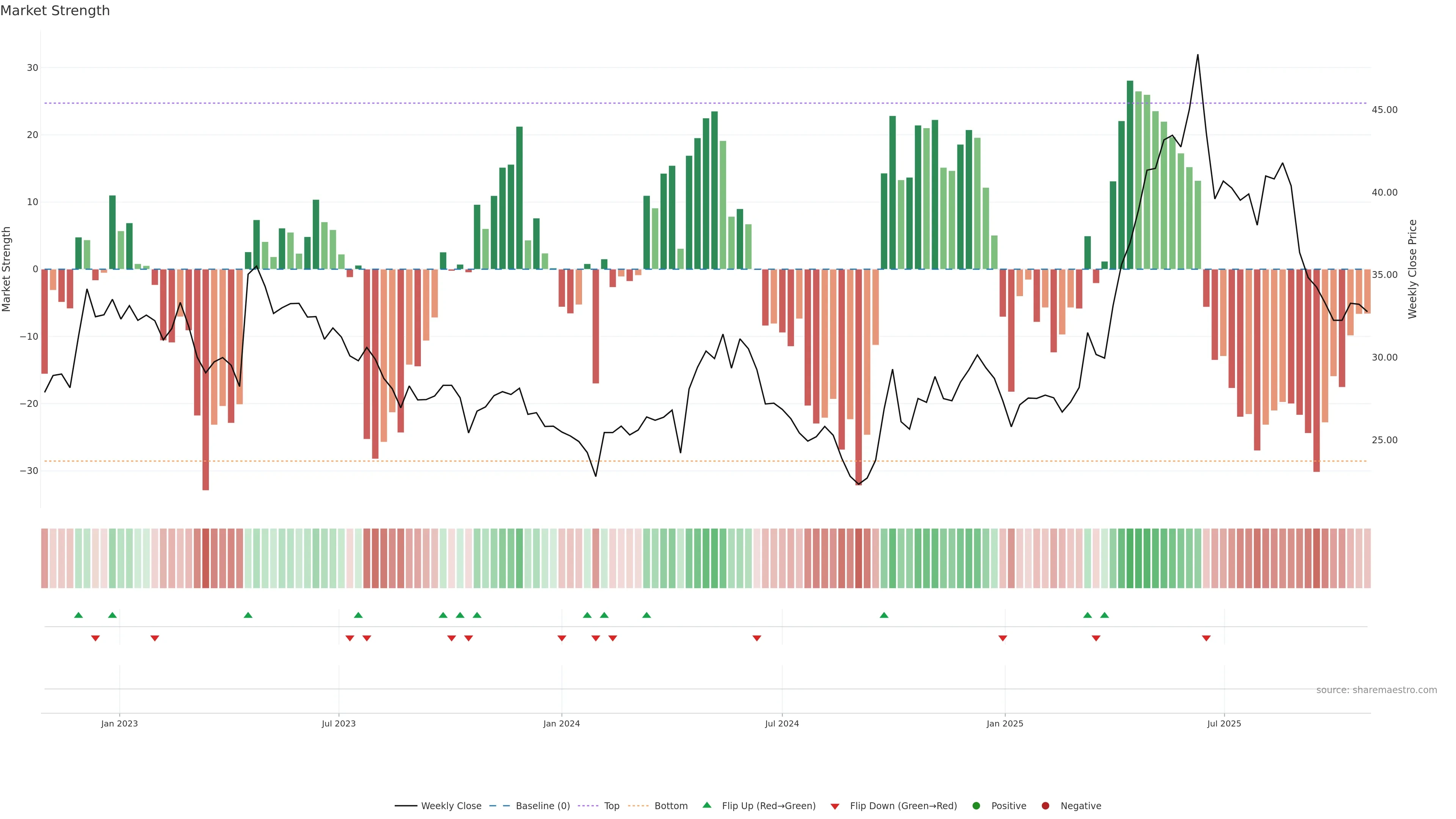
Task: Click the first green flip-up triangle marker
Action: pos(78,615)
